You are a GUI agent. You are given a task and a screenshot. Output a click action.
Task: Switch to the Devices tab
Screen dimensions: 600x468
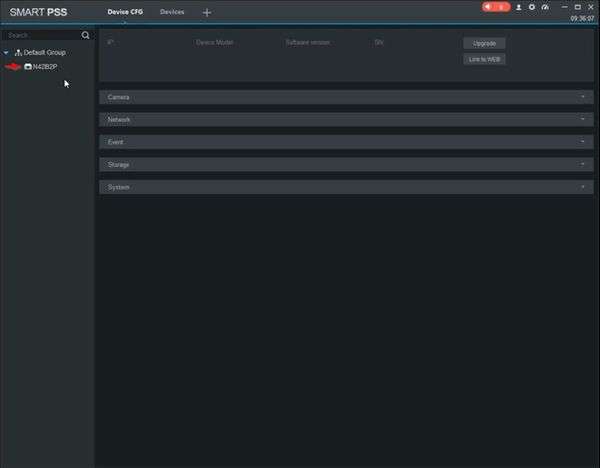[x=172, y=12]
